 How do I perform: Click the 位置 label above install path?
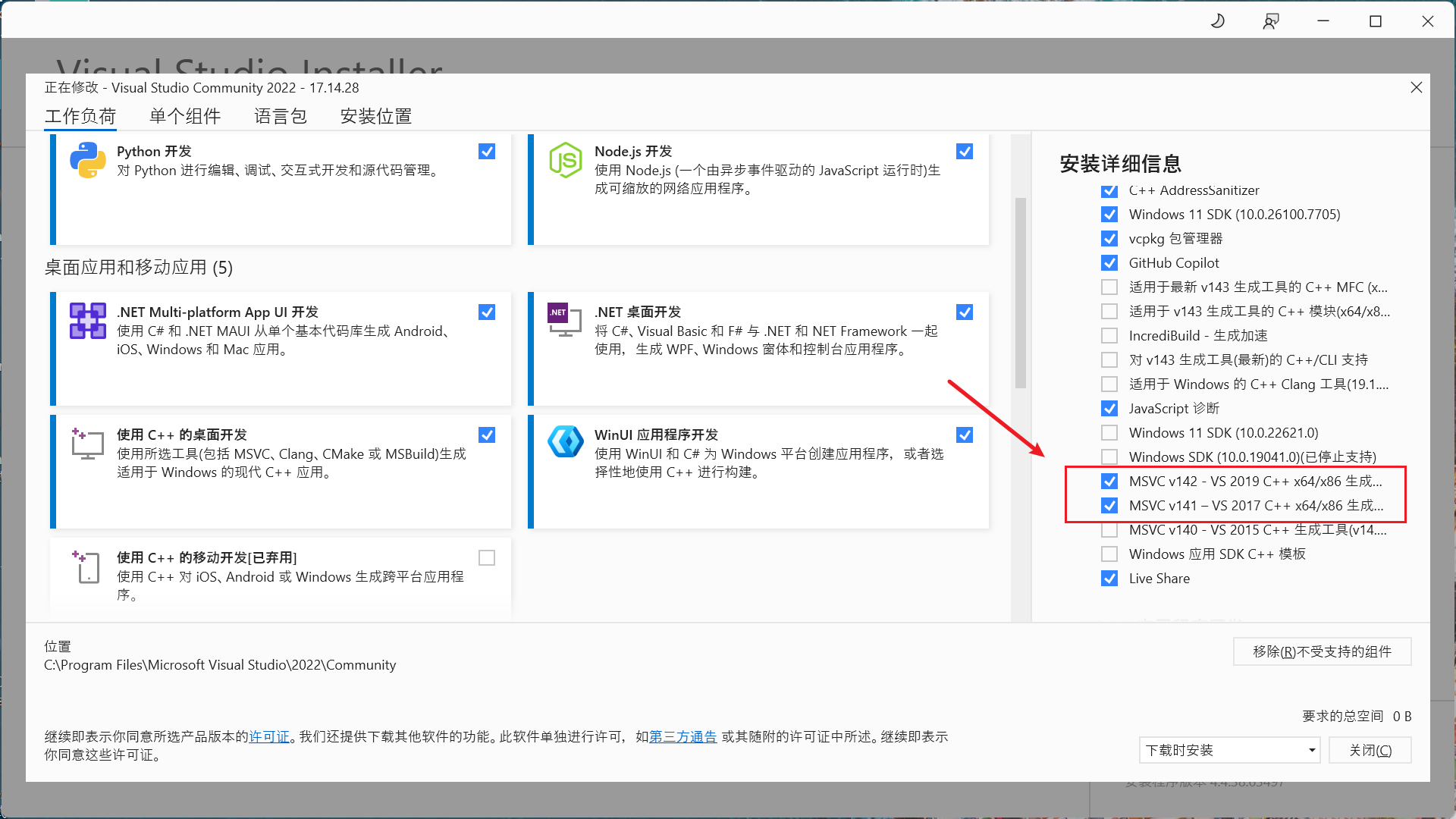point(58,646)
